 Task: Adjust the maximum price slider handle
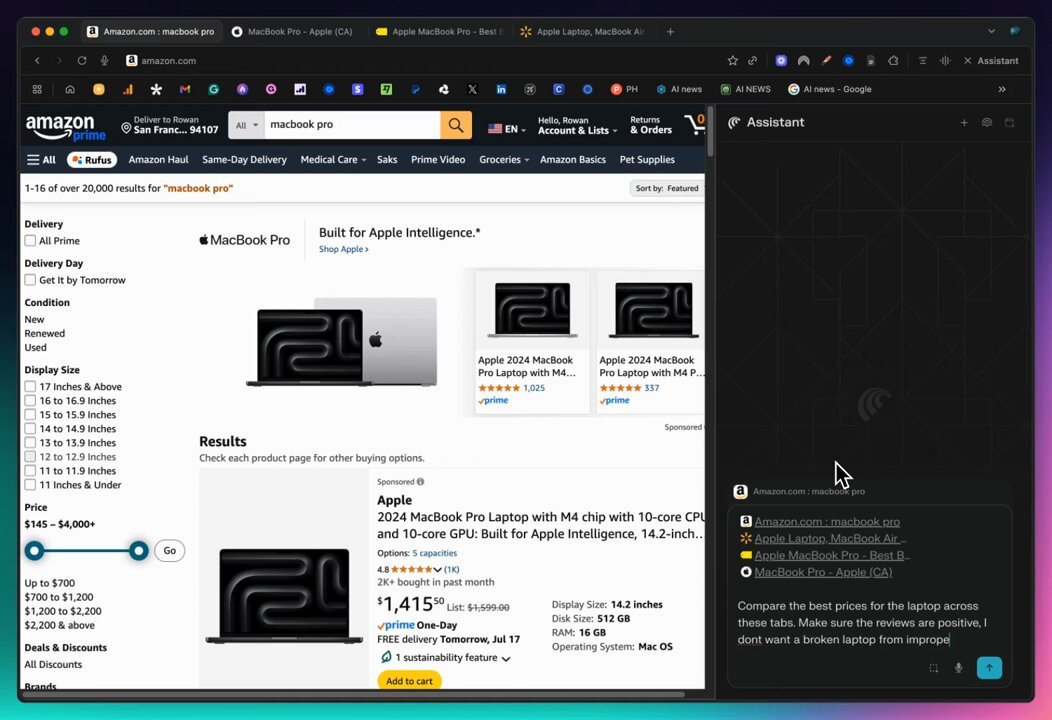139,551
